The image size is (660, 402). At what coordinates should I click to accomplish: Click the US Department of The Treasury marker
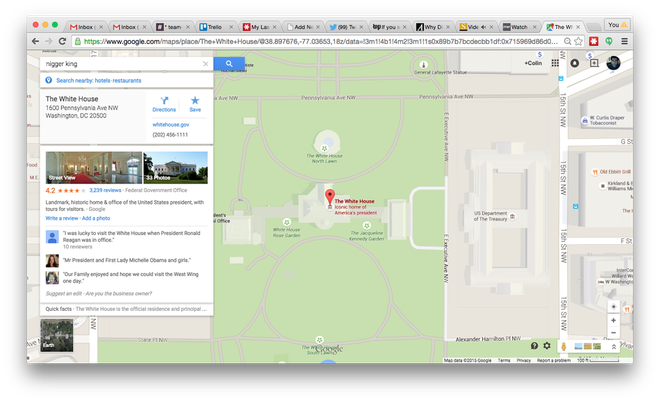click(512, 216)
